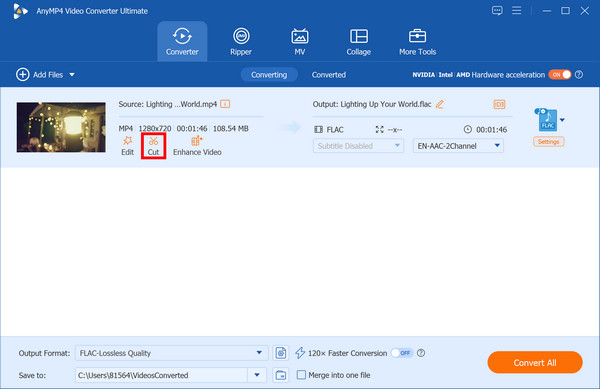Check Merge into one file
600x389 pixels.
(302, 375)
